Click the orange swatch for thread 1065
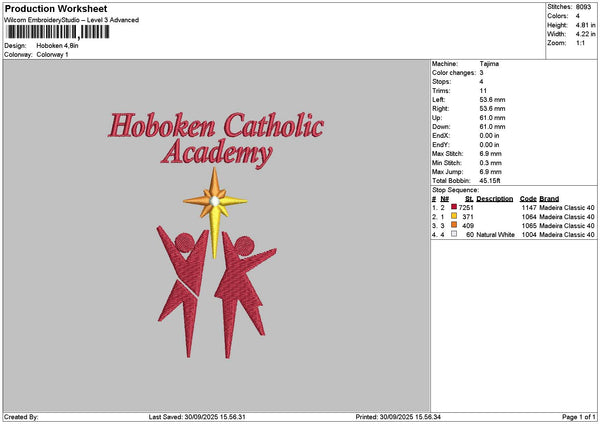The image size is (600, 424). click(x=454, y=225)
